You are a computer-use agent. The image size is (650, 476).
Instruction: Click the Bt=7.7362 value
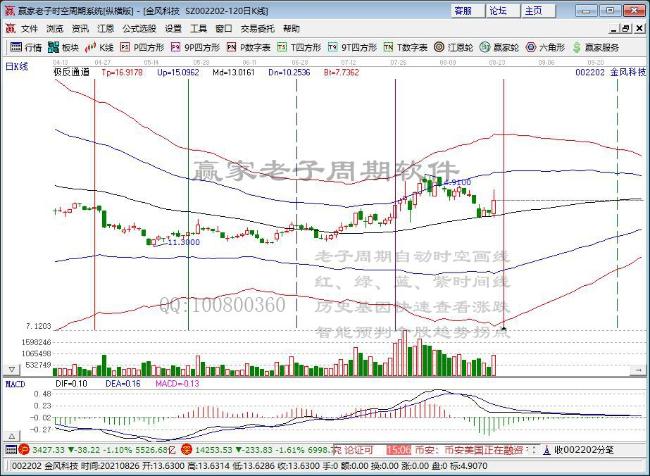[342, 73]
